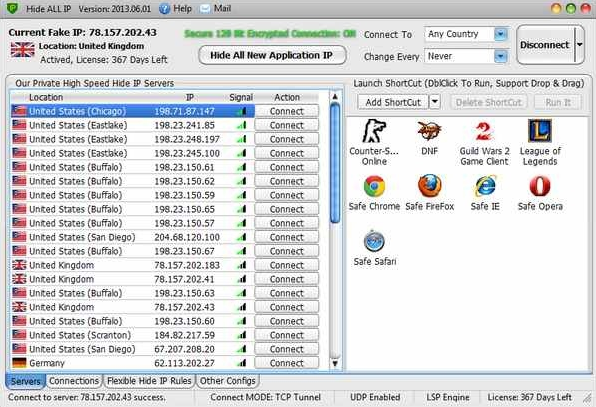This screenshot has width=596, height=407.
Task: Connect to the Germany server
Action: click(x=287, y=363)
